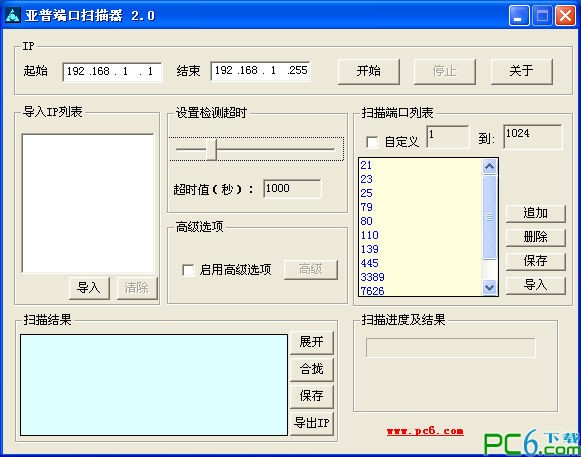Image resolution: width=581 pixels, height=457 pixels.
Task: Click the 导入 button under IP list
Action: click(x=89, y=288)
